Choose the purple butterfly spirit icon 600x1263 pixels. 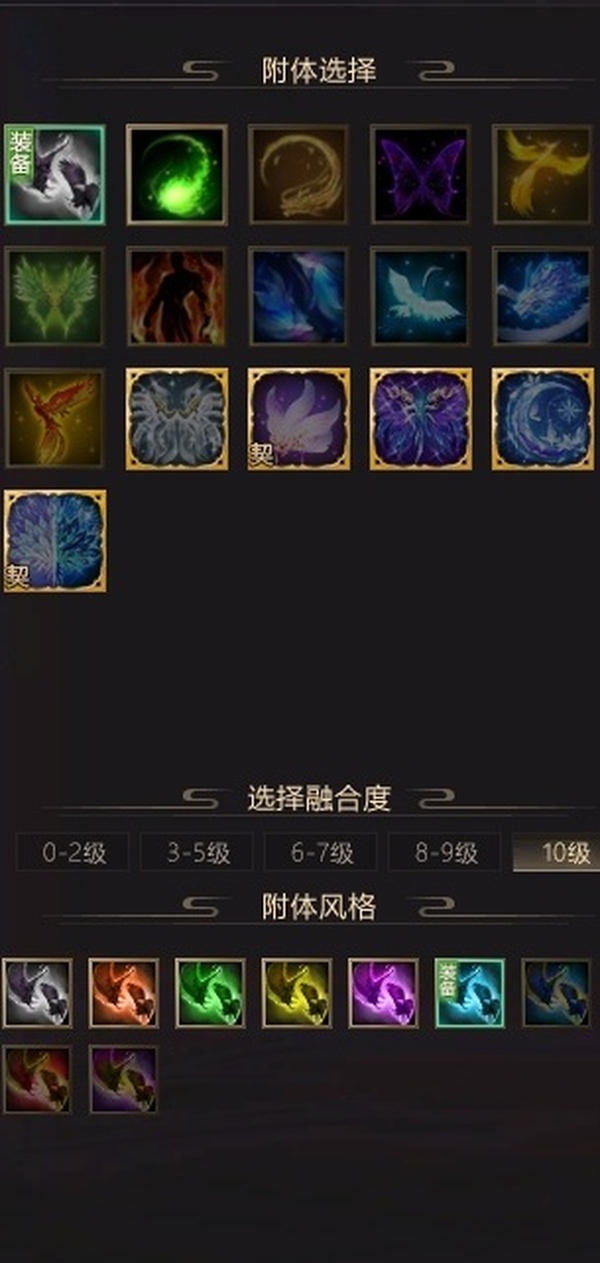420,175
